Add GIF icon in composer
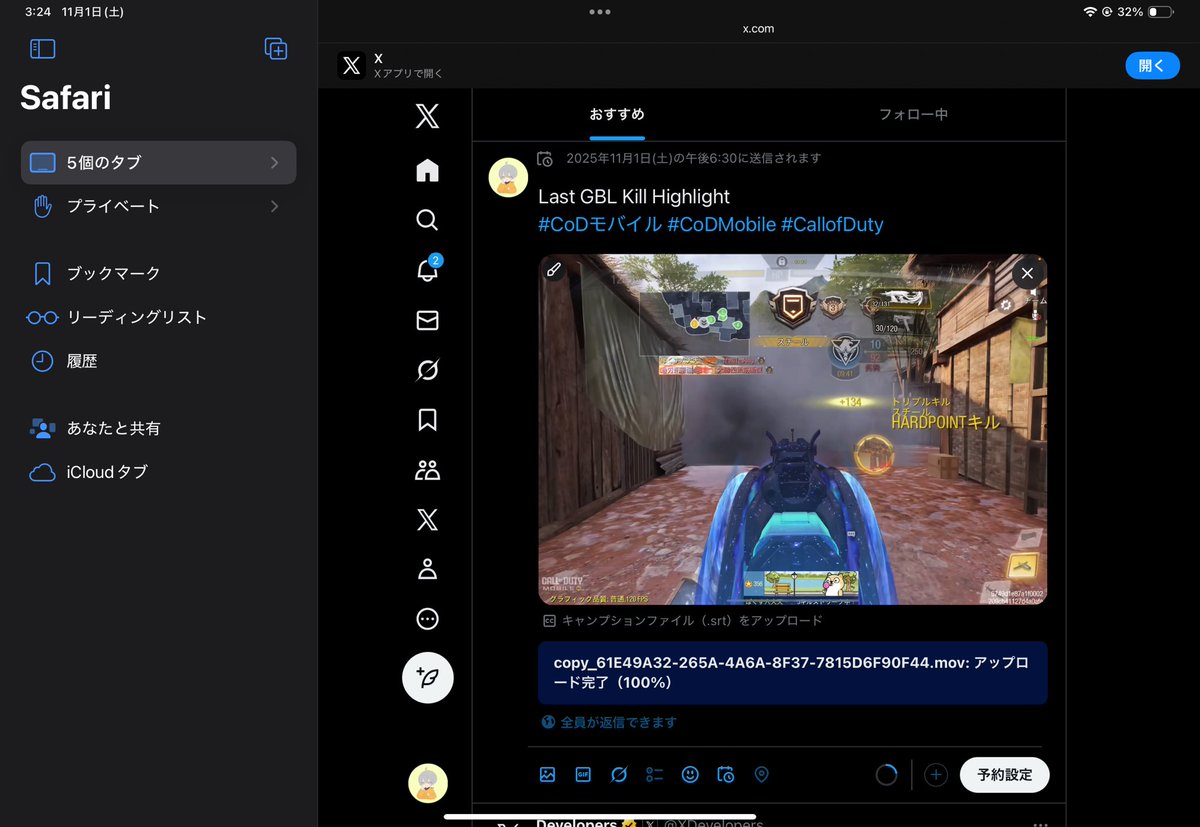The image size is (1200, 827). 583,774
